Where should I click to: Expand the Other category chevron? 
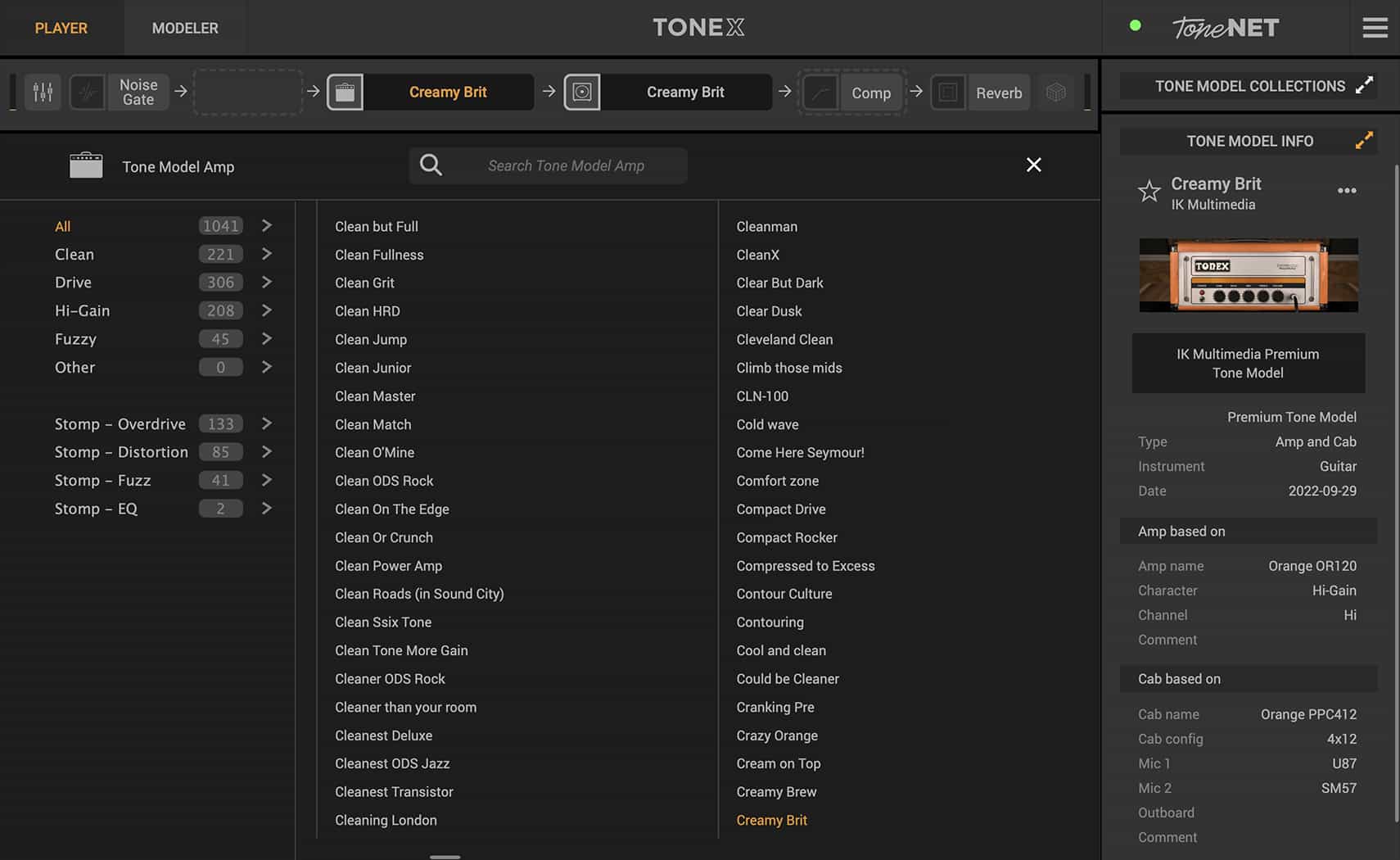(x=266, y=367)
